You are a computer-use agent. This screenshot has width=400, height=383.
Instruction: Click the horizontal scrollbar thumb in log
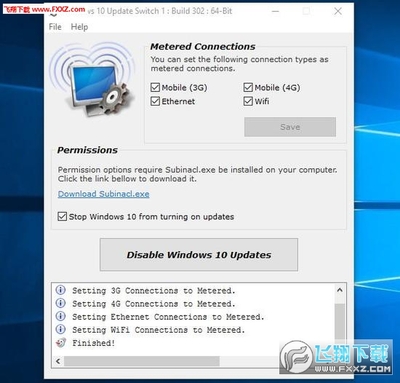click(x=142, y=361)
